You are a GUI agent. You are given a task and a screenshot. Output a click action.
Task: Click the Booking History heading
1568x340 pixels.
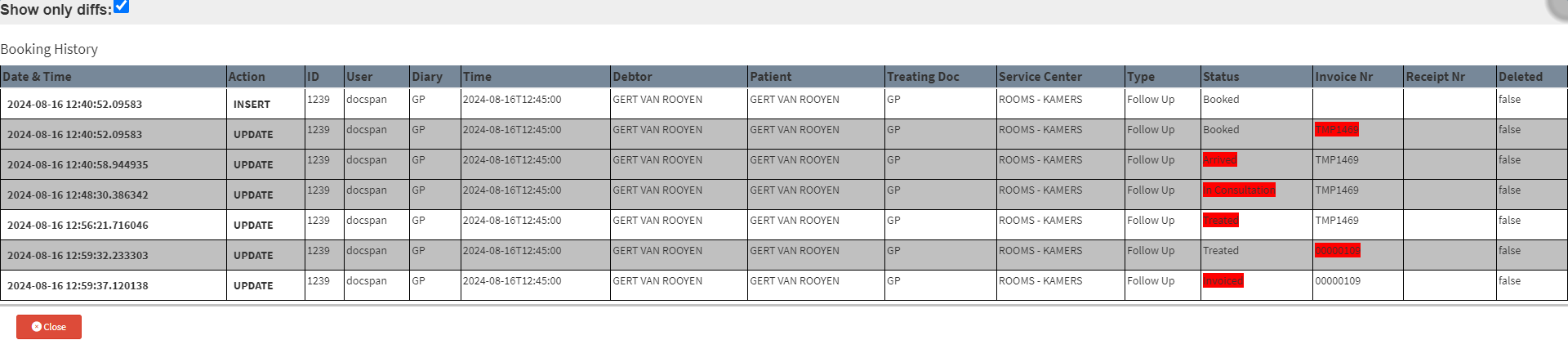(x=49, y=49)
